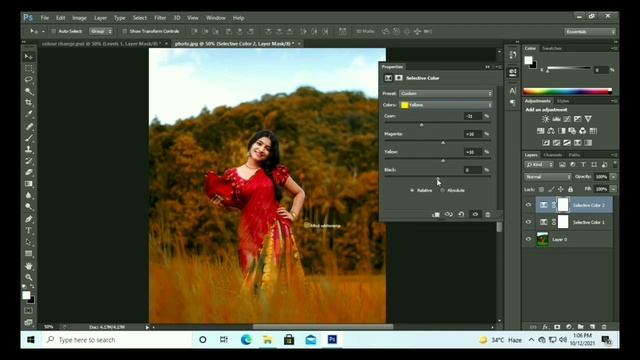The height and width of the screenshot is (360, 640).
Task: Open the Layer menu
Action: [x=100, y=18]
